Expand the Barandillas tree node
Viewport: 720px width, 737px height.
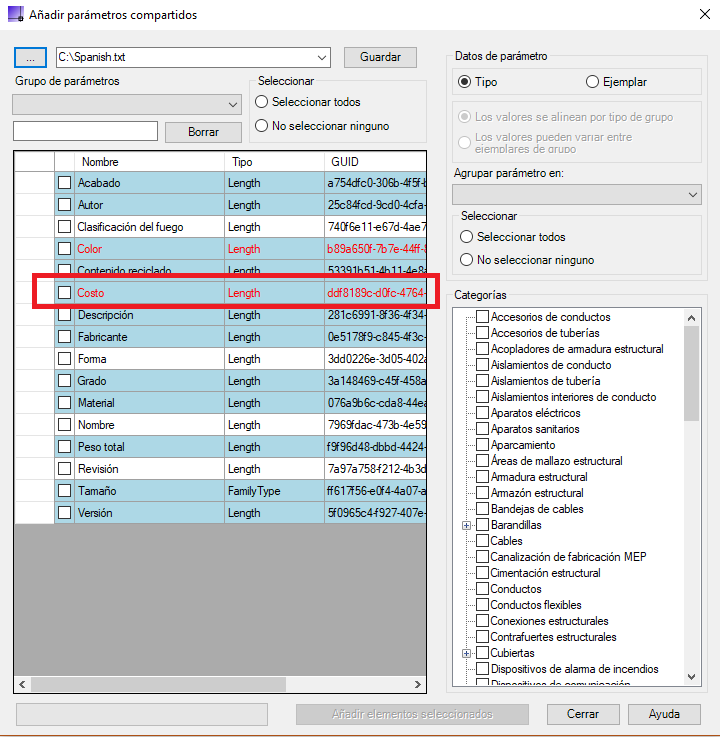pos(466,525)
